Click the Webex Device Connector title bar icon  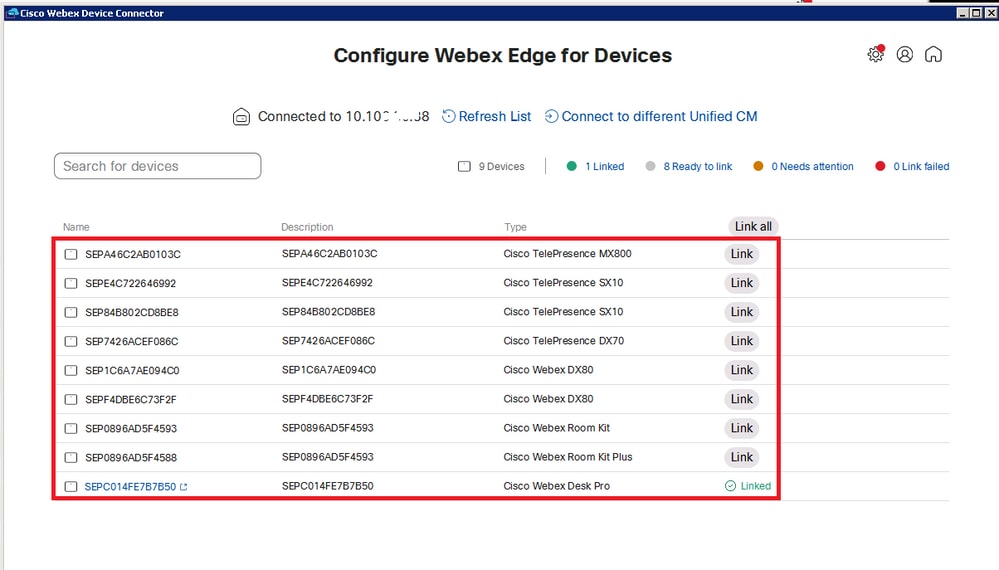click(12, 13)
